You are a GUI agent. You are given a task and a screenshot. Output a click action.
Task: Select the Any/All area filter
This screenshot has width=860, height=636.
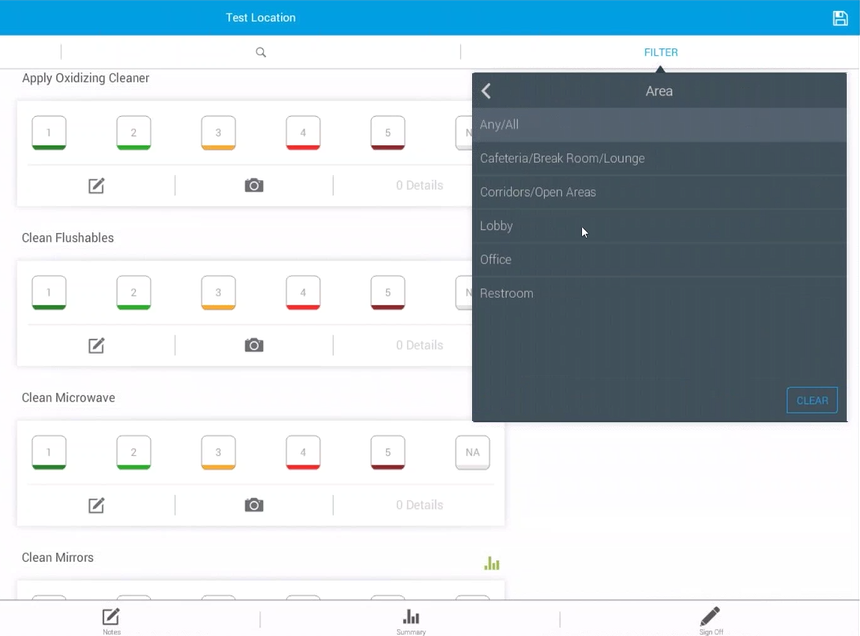659,124
